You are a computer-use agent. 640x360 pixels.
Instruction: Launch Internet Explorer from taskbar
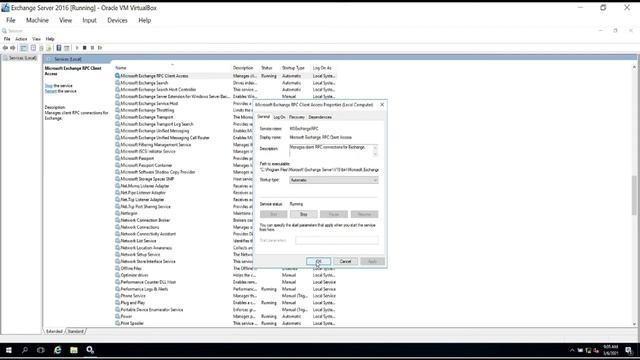(x=58, y=350)
